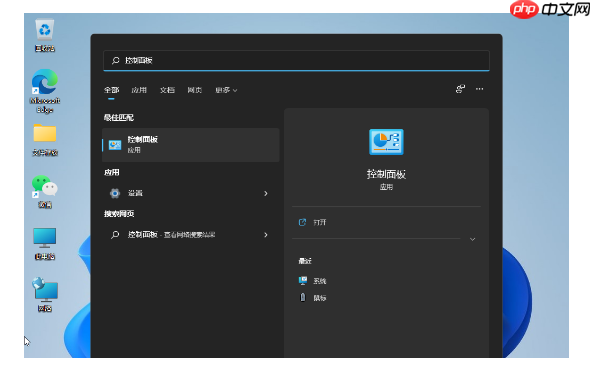Click the magnifier icon in the search box
The width and height of the screenshot is (591, 377).
[115, 60]
